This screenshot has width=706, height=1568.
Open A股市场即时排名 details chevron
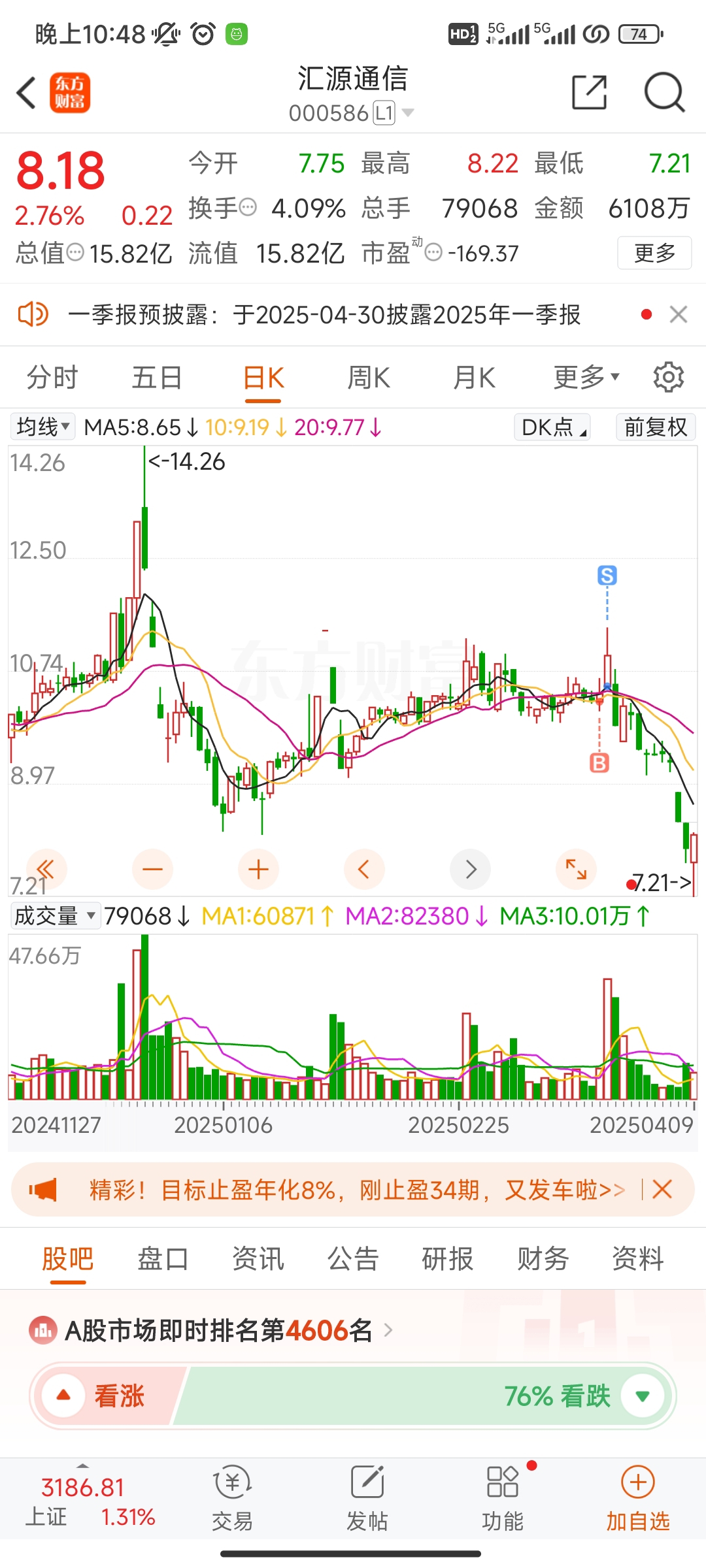click(x=388, y=1330)
